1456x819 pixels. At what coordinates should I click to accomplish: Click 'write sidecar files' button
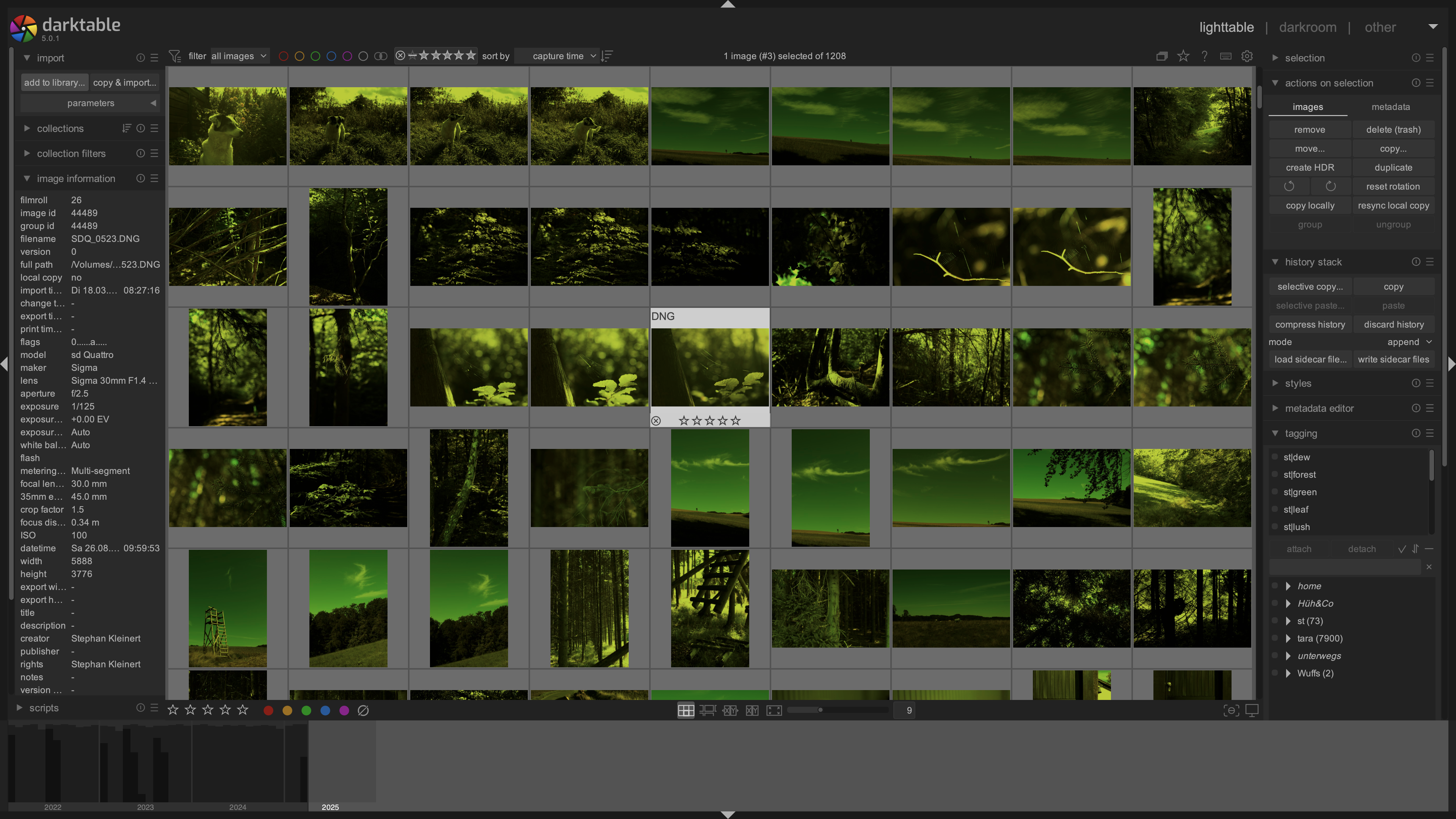(x=1393, y=359)
